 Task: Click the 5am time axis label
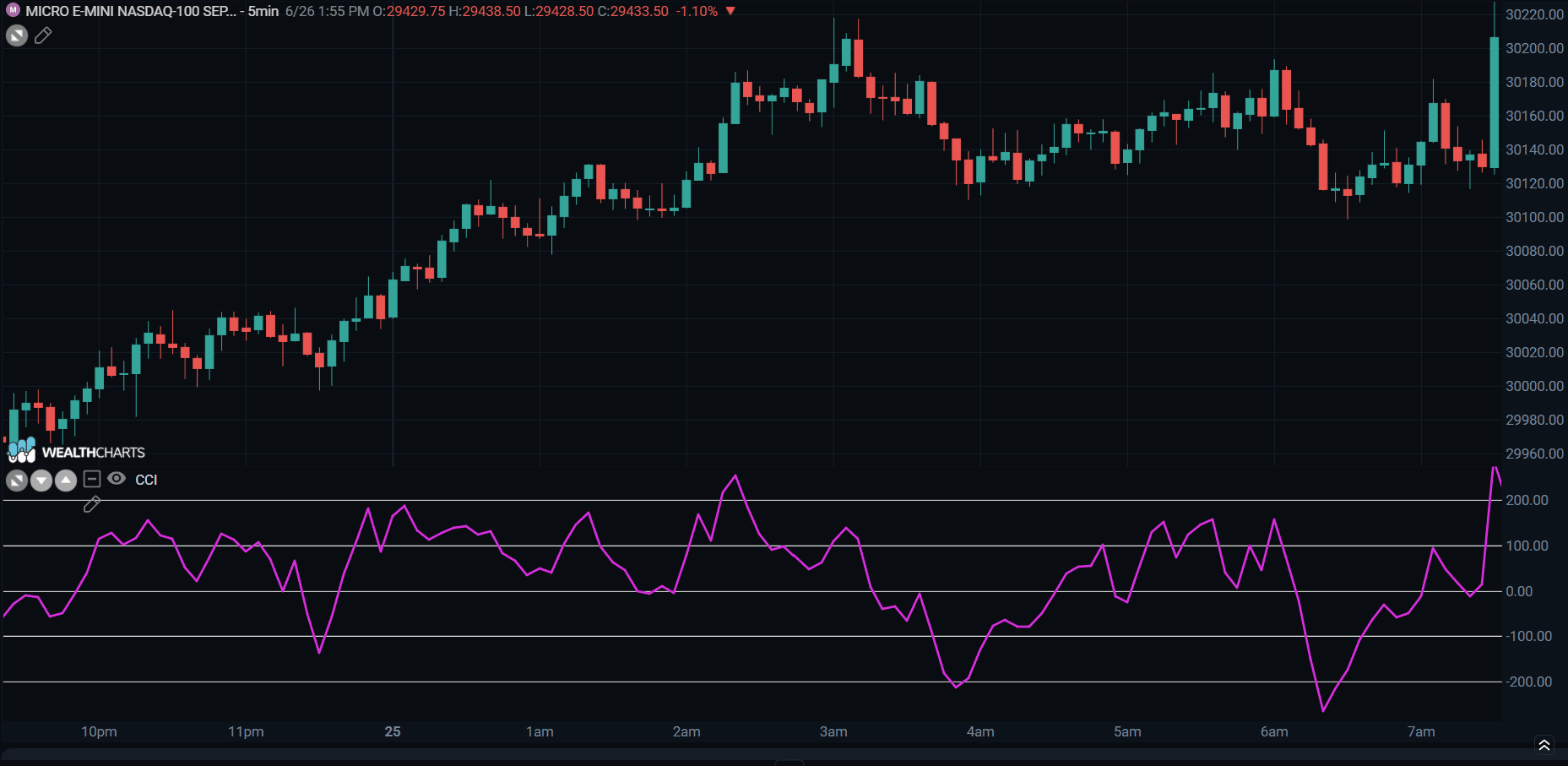pyautogui.click(x=1127, y=731)
